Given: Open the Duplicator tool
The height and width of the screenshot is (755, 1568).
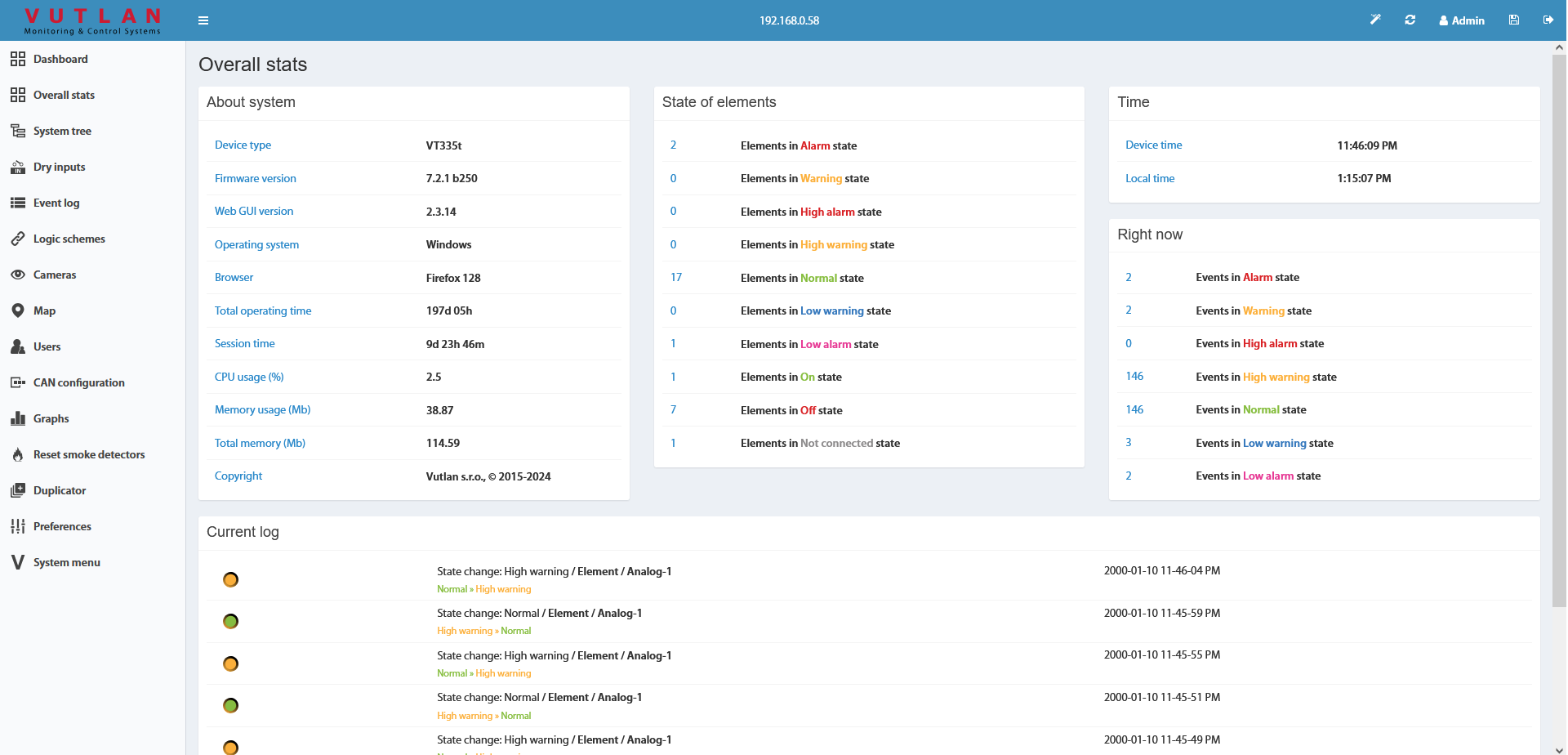Looking at the screenshot, I should (x=59, y=490).
